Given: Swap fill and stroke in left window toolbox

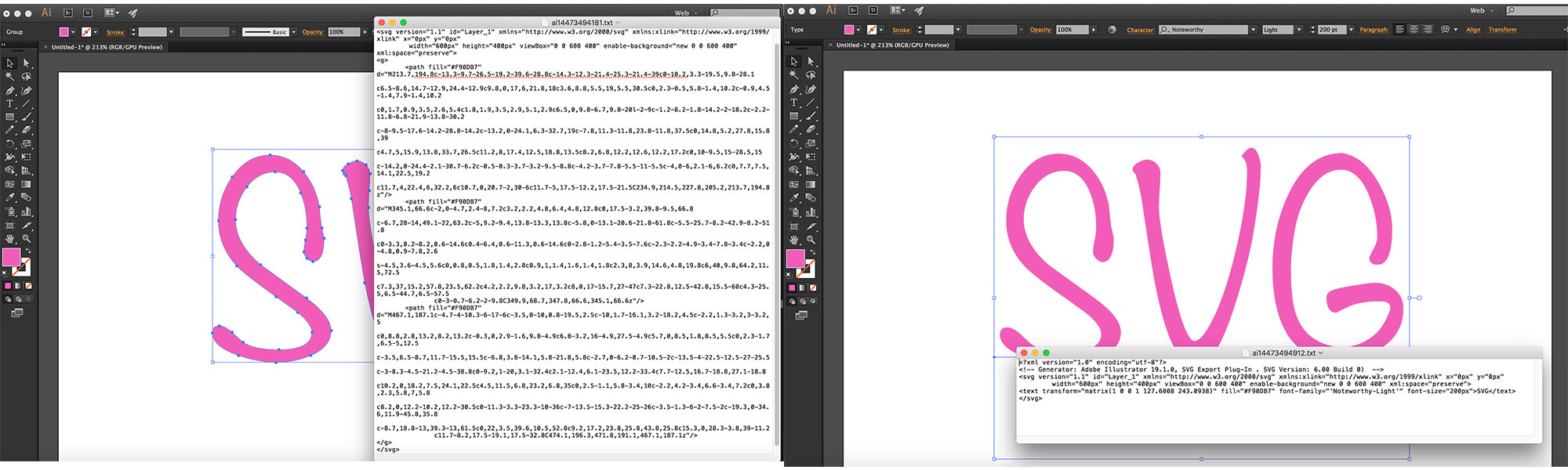Looking at the screenshot, I should [x=28, y=251].
